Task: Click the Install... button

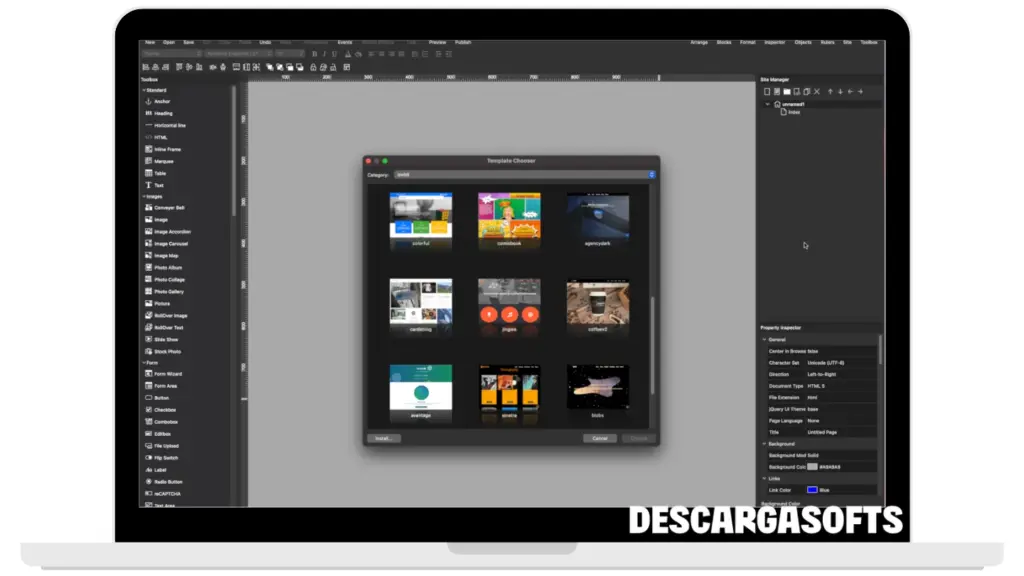Action: tap(383, 438)
